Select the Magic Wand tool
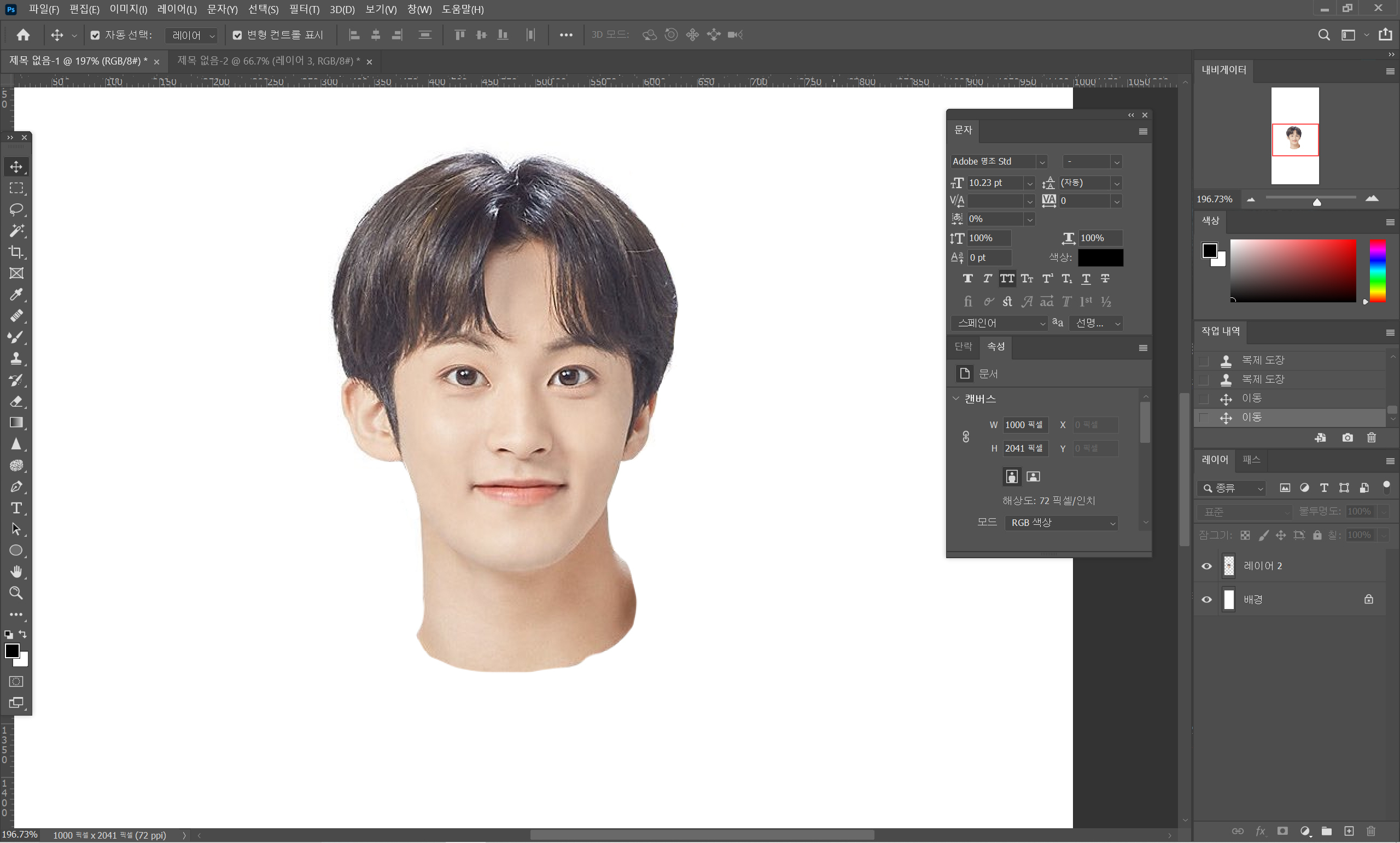This screenshot has height=843, width=1400. [x=16, y=231]
